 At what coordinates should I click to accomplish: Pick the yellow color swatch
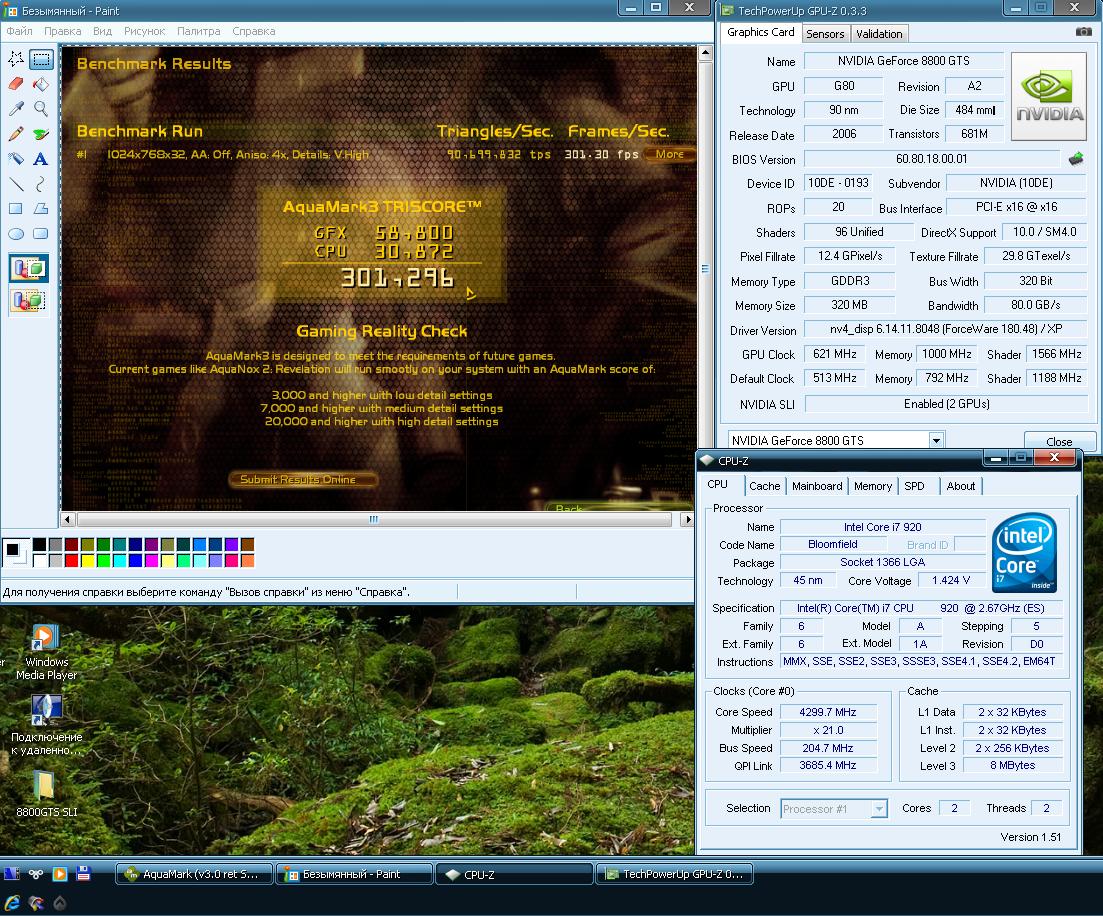87,561
